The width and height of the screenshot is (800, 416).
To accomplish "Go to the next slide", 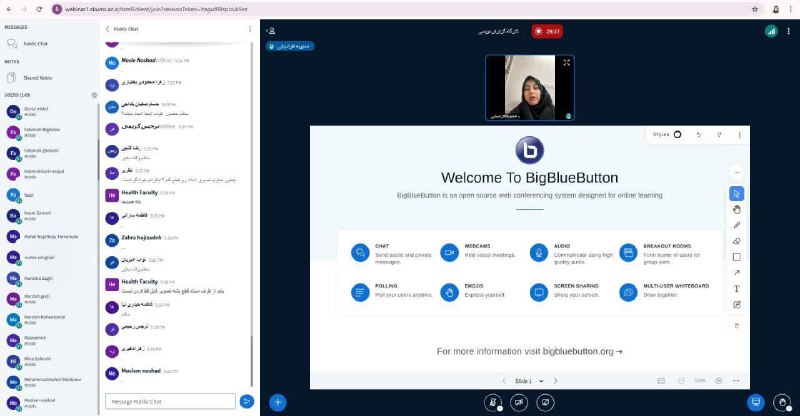I will point(556,381).
